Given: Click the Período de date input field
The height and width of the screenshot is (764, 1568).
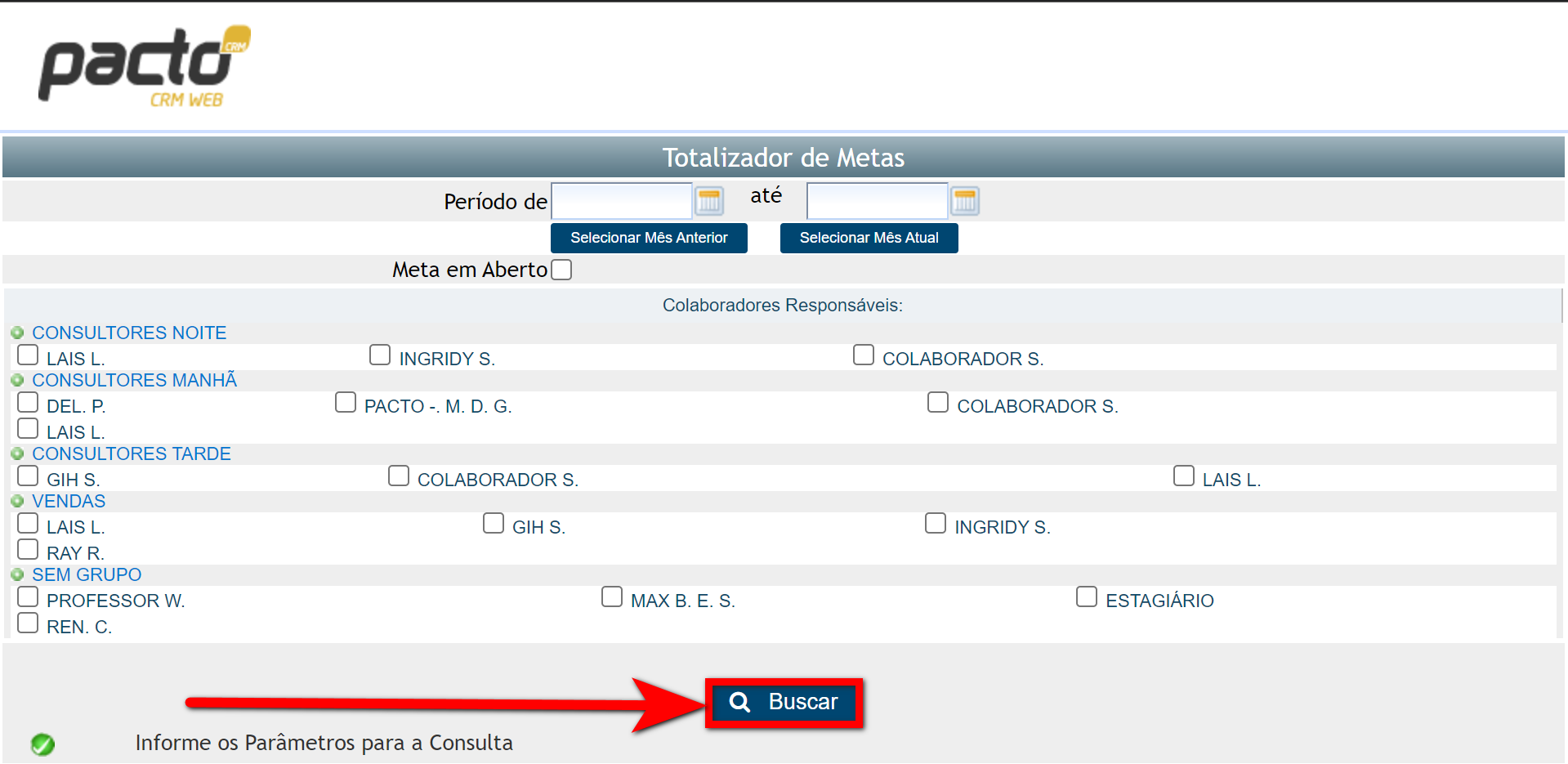Looking at the screenshot, I should (621, 200).
